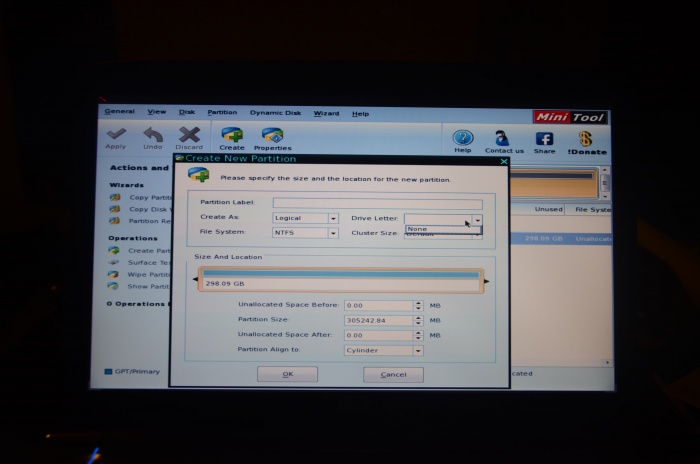Open the Wizard menu
Viewport: 700px width, 464px height.
[x=326, y=113]
